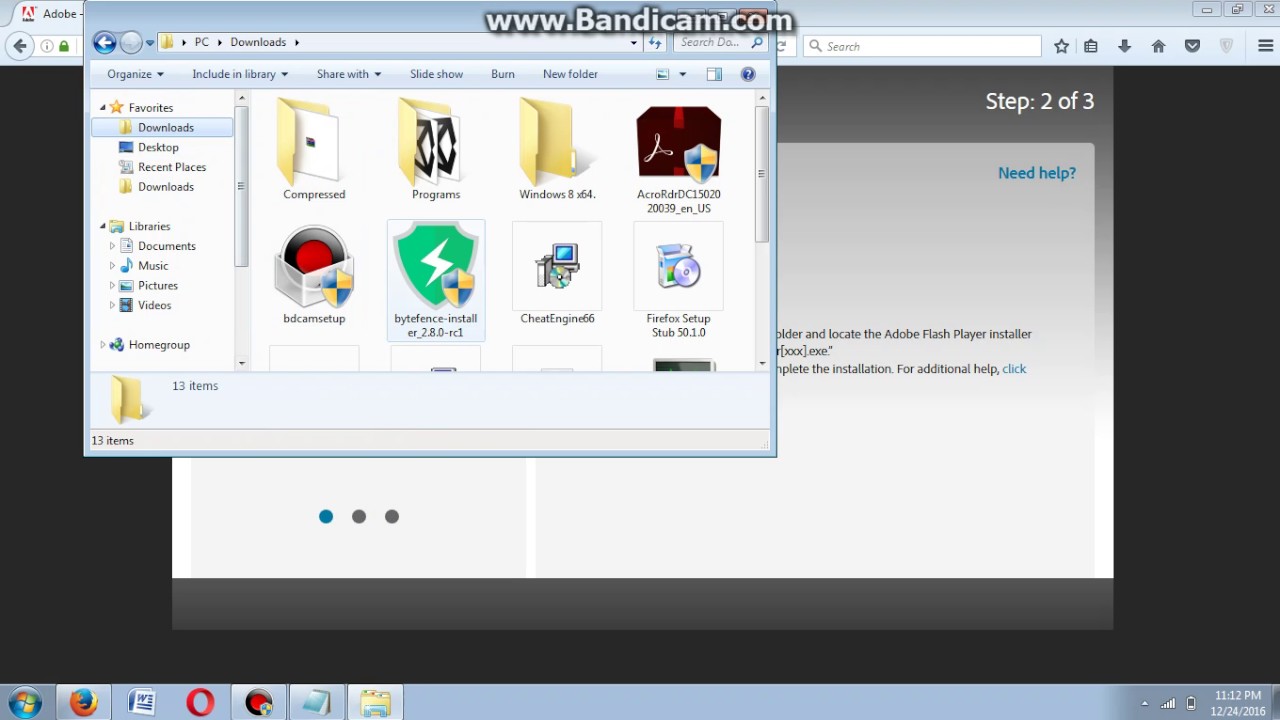Open Include in library dropdown

click(240, 74)
